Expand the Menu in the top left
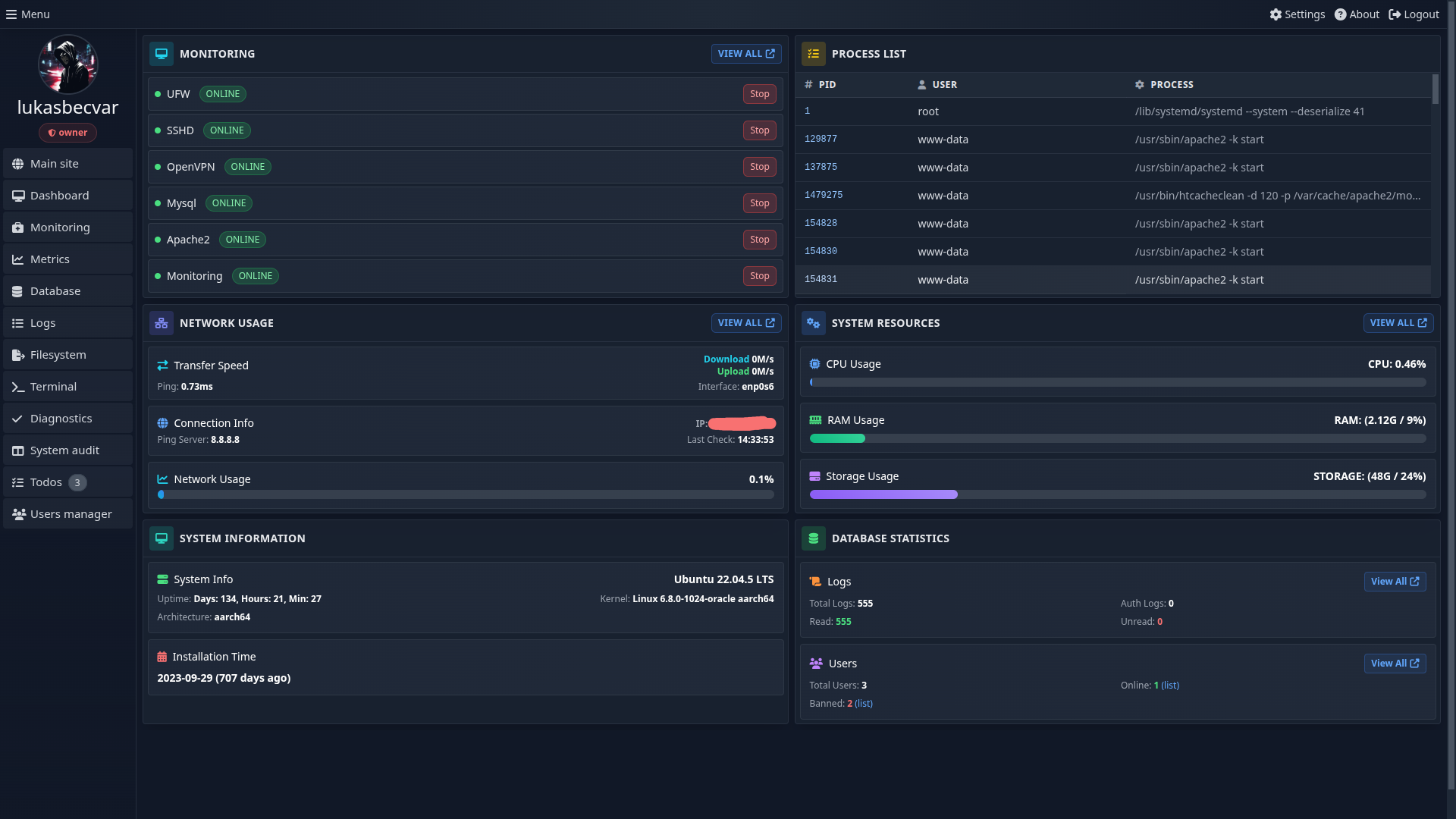 point(27,14)
